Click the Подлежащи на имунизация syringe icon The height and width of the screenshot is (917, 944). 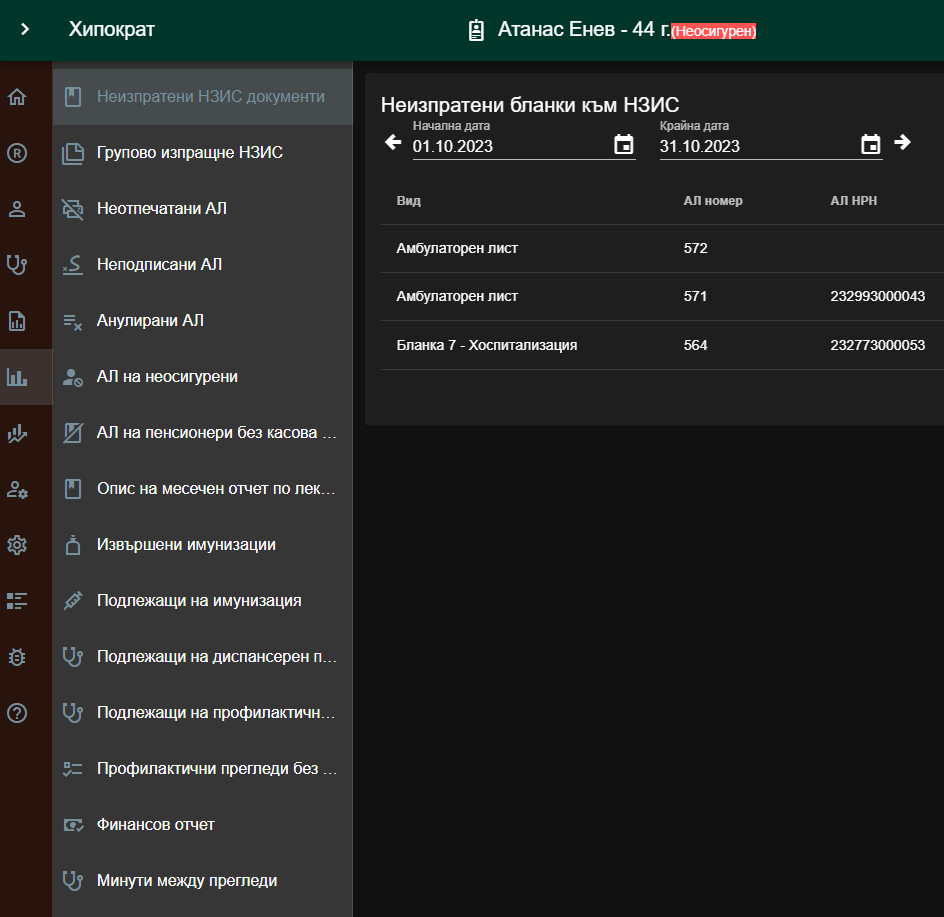click(73, 601)
